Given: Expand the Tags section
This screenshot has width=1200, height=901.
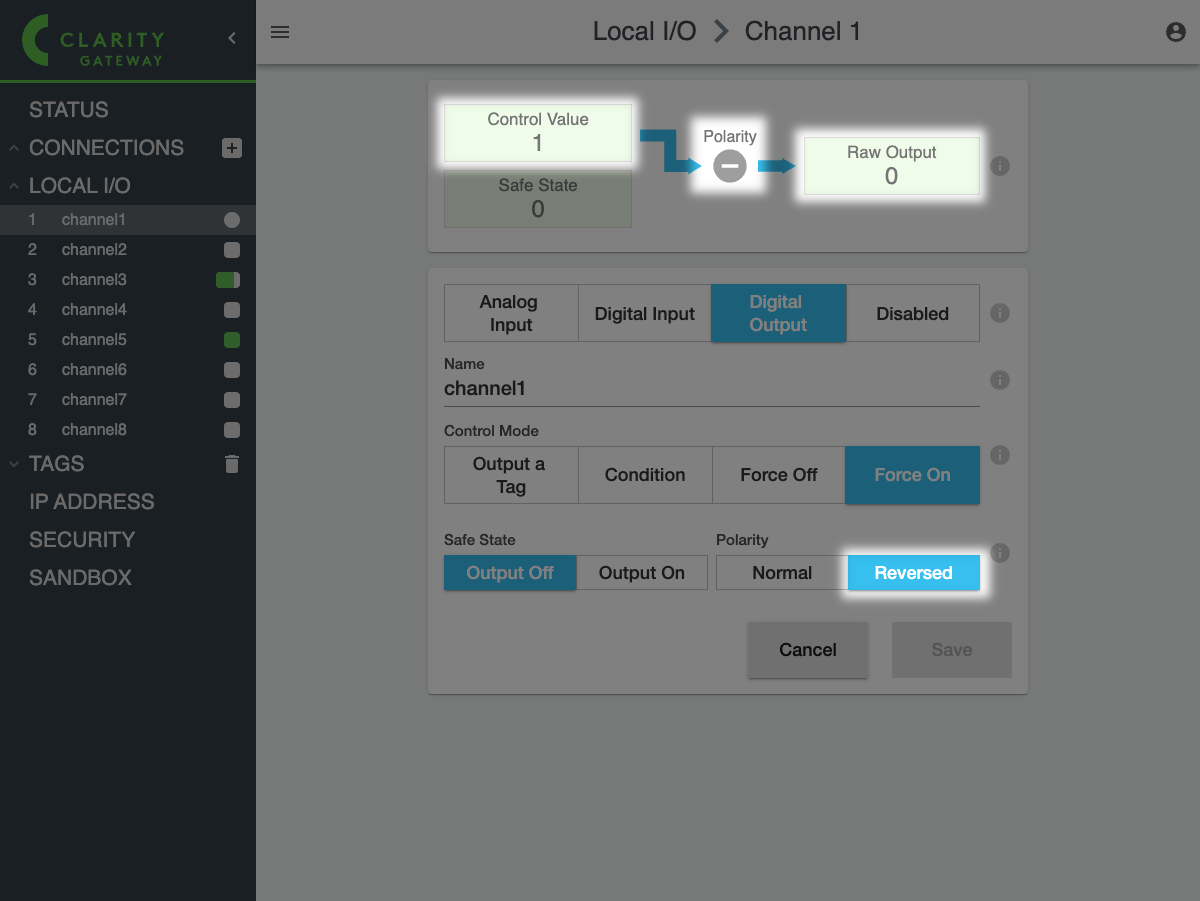Looking at the screenshot, I should (14, 464).
